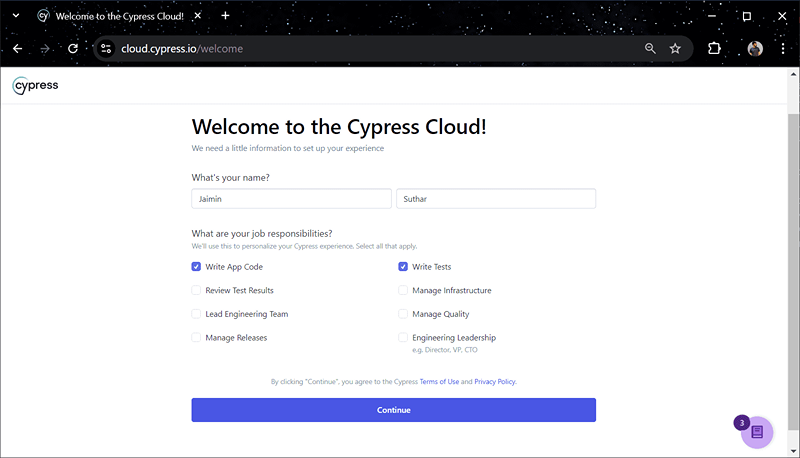The image size is (800, 458).
Task: Check the Manage Infrastructure checkbox
Action: tap(403, 290)
